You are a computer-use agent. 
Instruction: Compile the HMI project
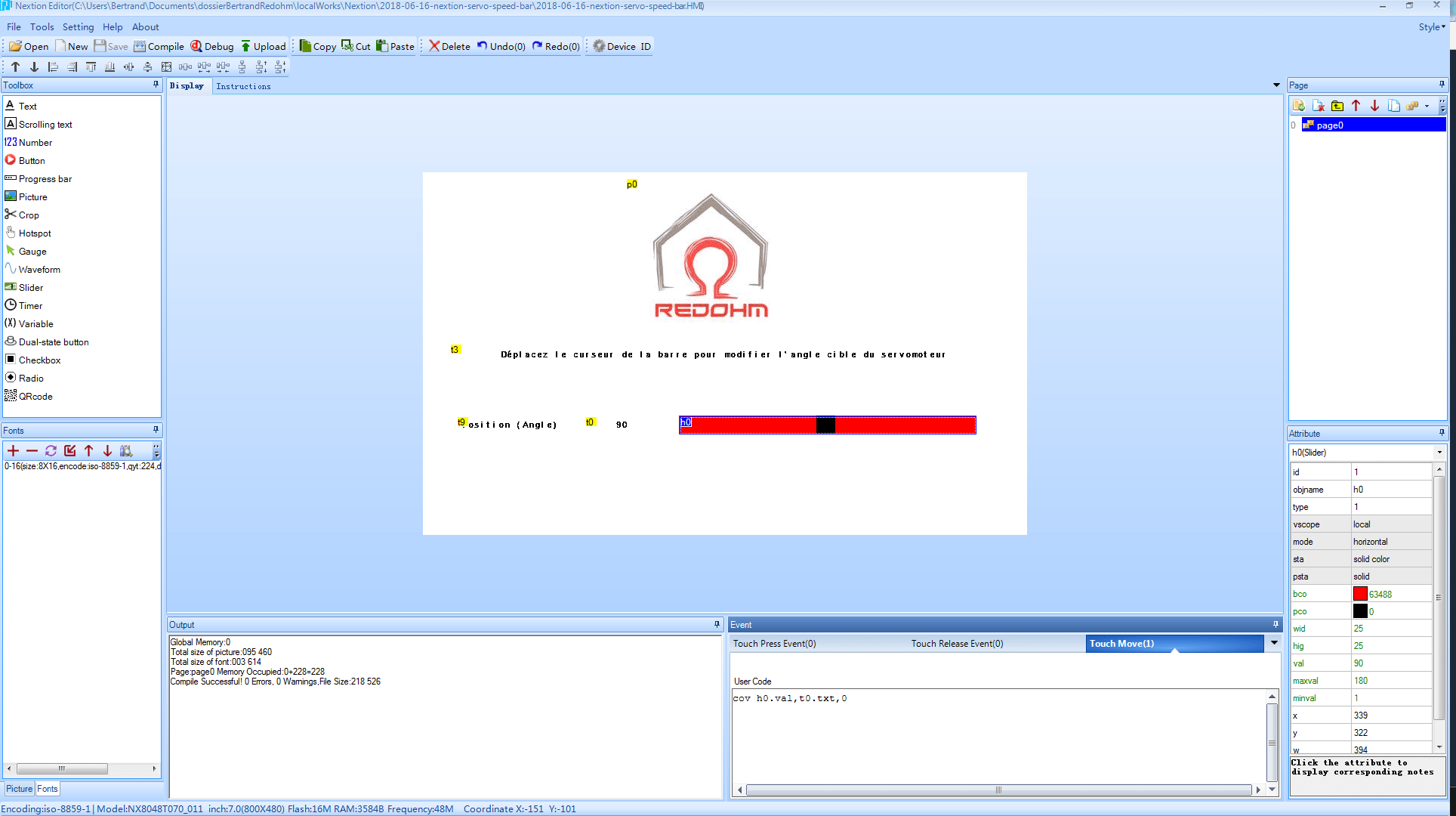click(x=159, y=46)
